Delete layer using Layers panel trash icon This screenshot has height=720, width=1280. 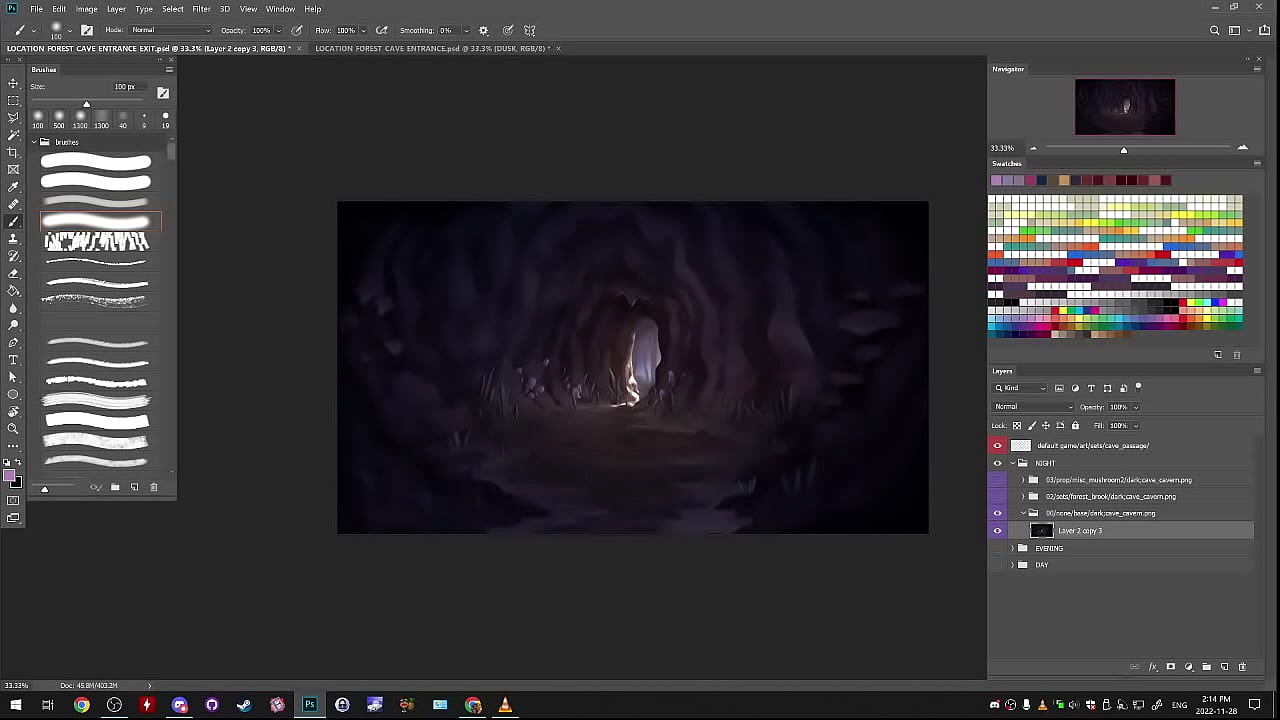pos(1242,667)
